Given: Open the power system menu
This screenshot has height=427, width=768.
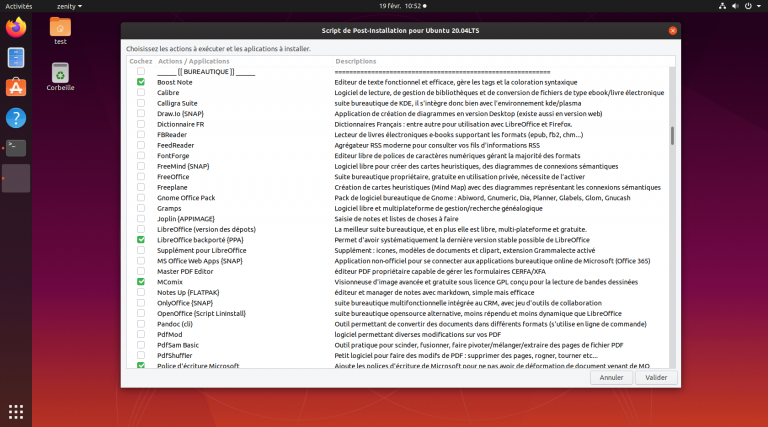Looking at the screenshot, I should point(748,6).
